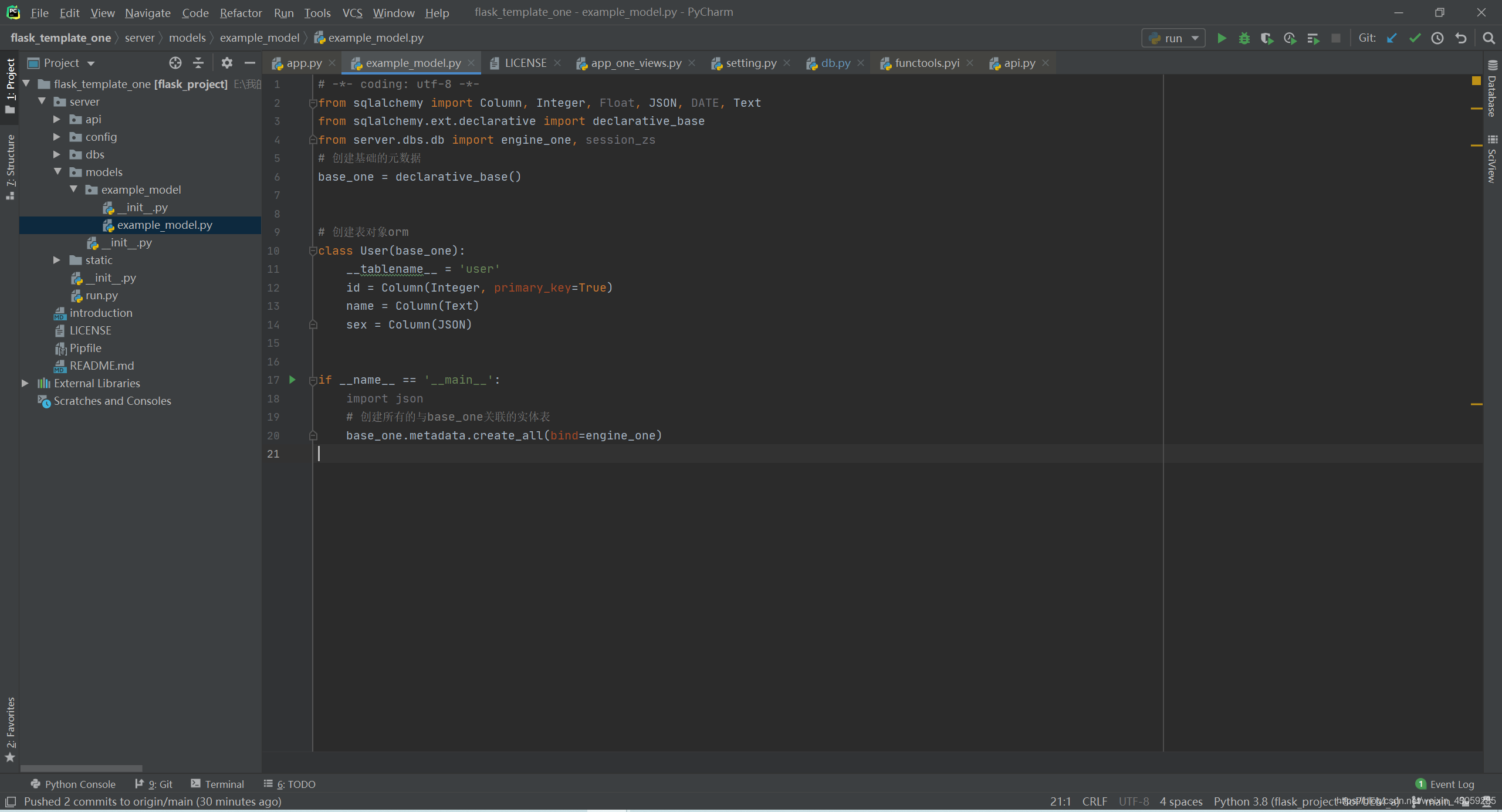
Task: Commit changes with green checkmark icon
Action: (x=1415, y=38)
